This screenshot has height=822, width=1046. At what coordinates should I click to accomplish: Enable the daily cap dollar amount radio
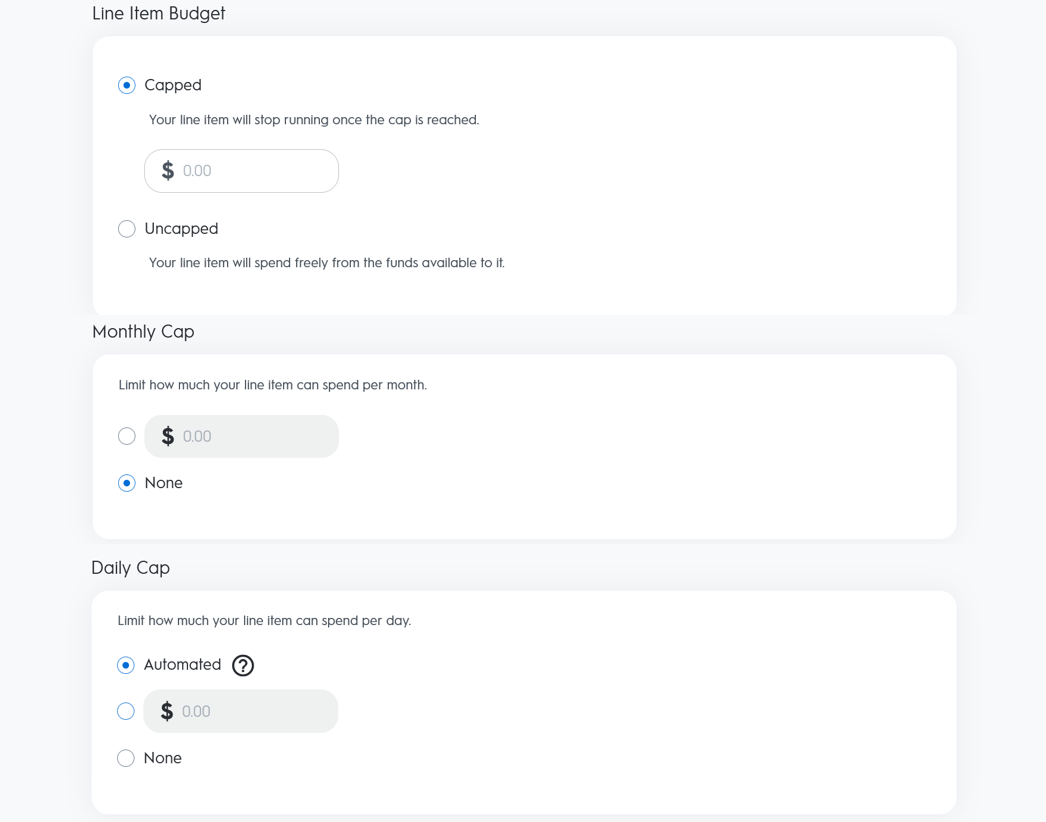(x=126, y=712)
